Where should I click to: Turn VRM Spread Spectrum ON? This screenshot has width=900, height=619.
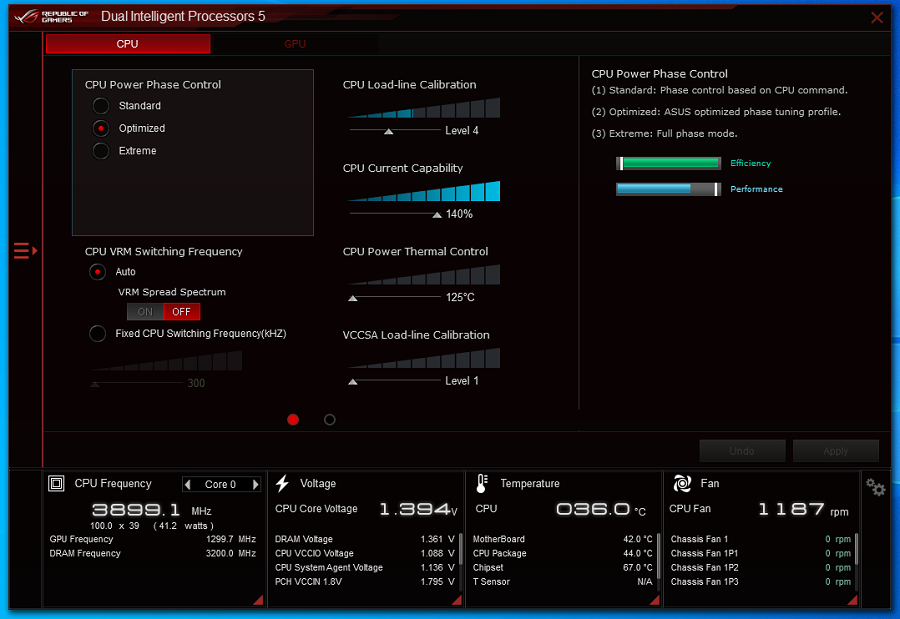click(145, 312)
